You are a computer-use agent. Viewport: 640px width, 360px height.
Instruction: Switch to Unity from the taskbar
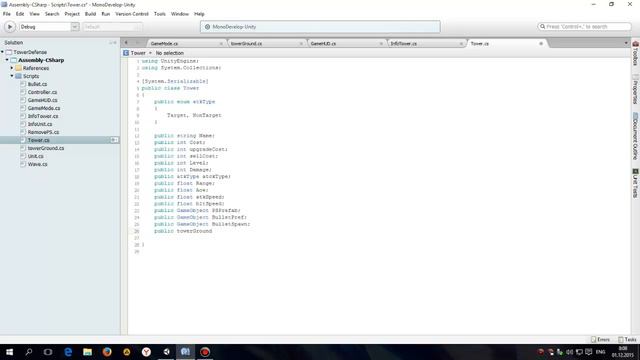coord(166,352)
